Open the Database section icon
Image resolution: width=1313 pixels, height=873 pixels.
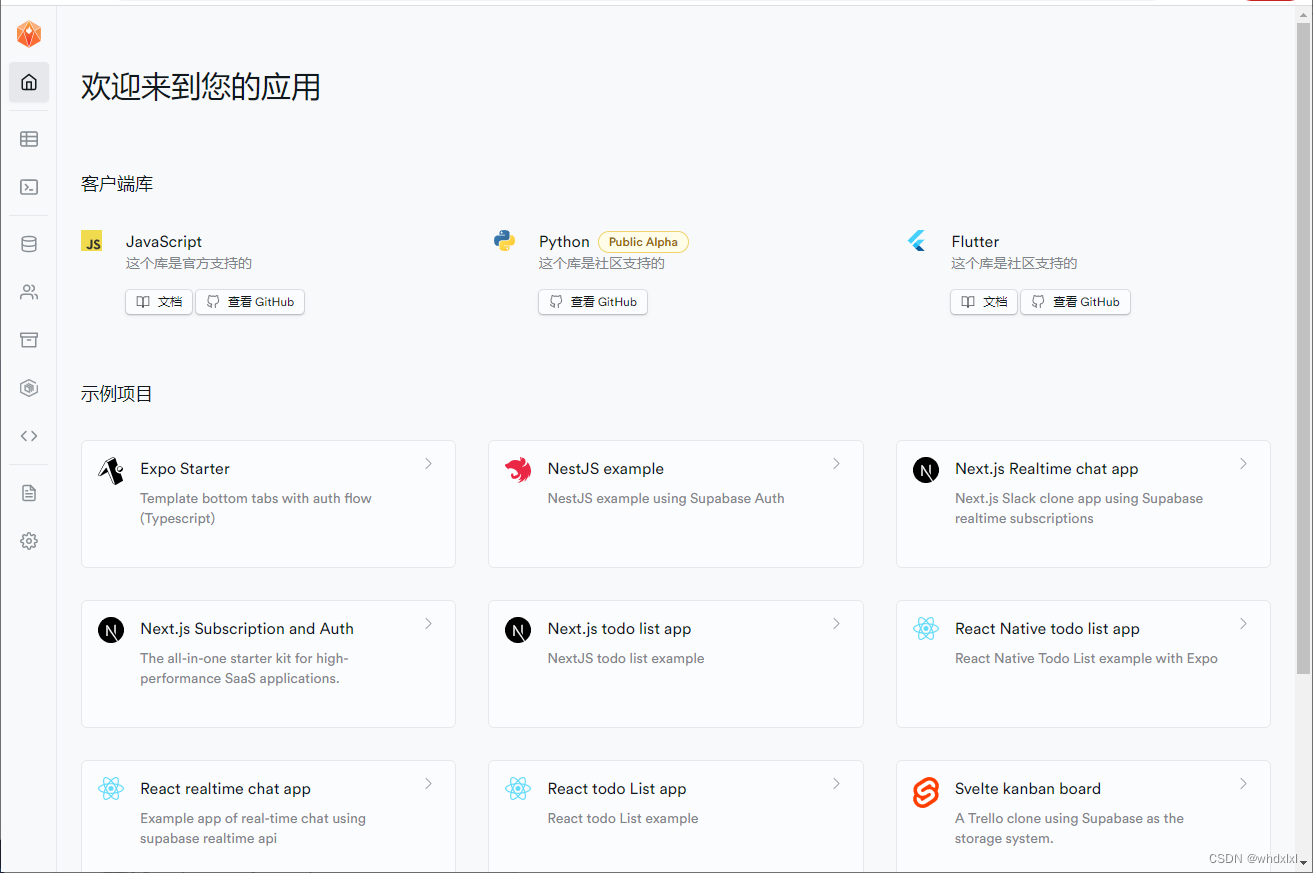tap(28, 243)
